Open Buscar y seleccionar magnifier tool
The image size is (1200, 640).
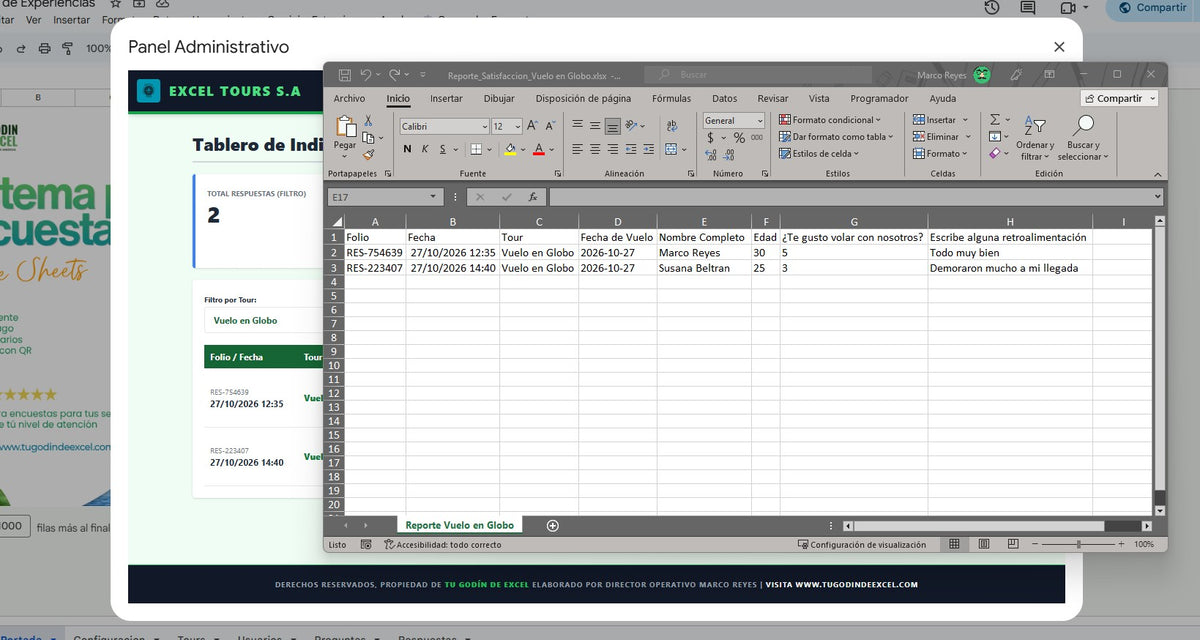[1082, 126]
